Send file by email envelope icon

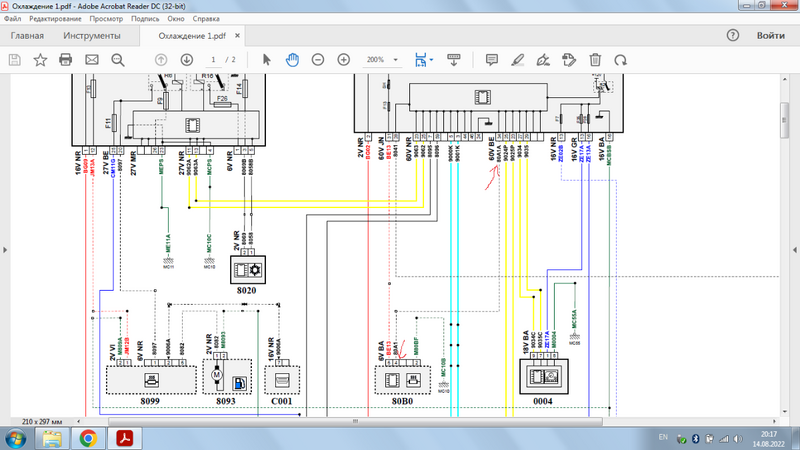click(92, 60)
